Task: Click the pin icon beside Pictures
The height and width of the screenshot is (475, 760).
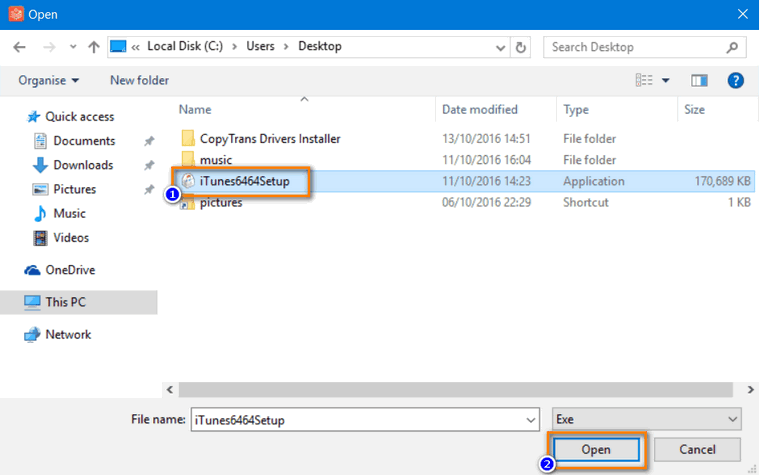Action: [149, 190]
